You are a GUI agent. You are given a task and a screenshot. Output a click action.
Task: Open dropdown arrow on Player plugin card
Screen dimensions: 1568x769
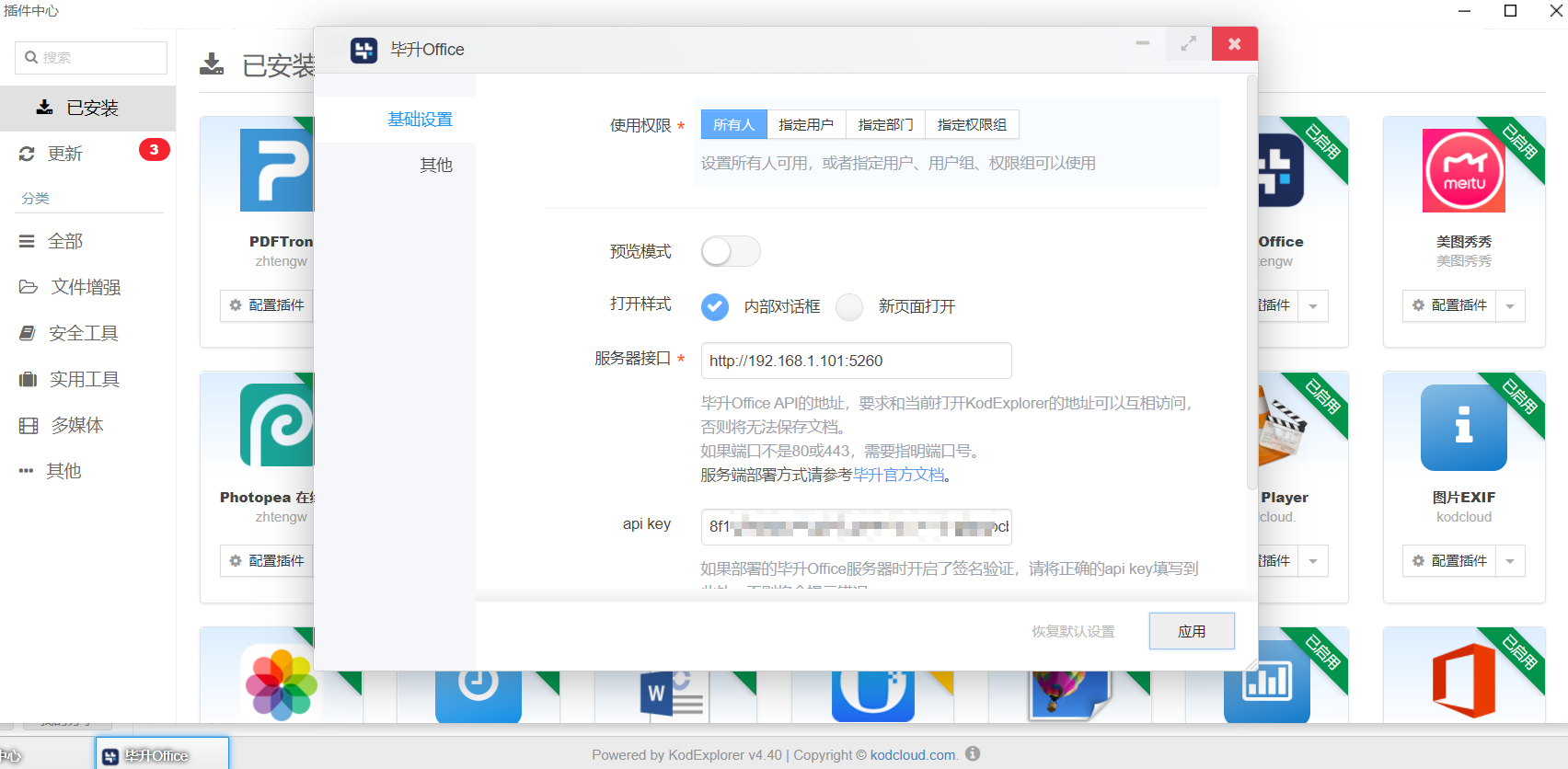click(1313, 561)
